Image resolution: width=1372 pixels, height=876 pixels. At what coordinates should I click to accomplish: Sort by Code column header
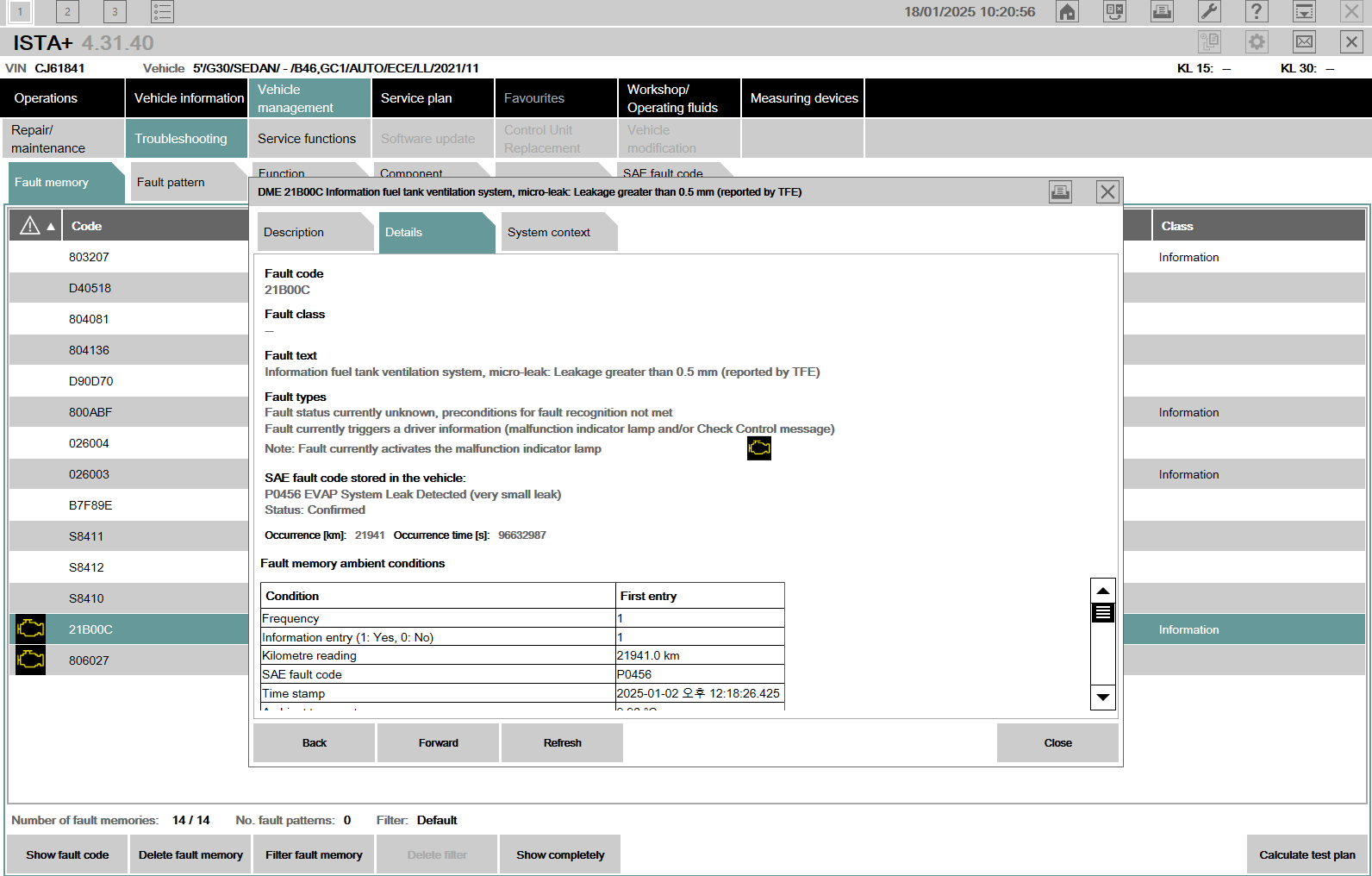[x=157, y=226]
